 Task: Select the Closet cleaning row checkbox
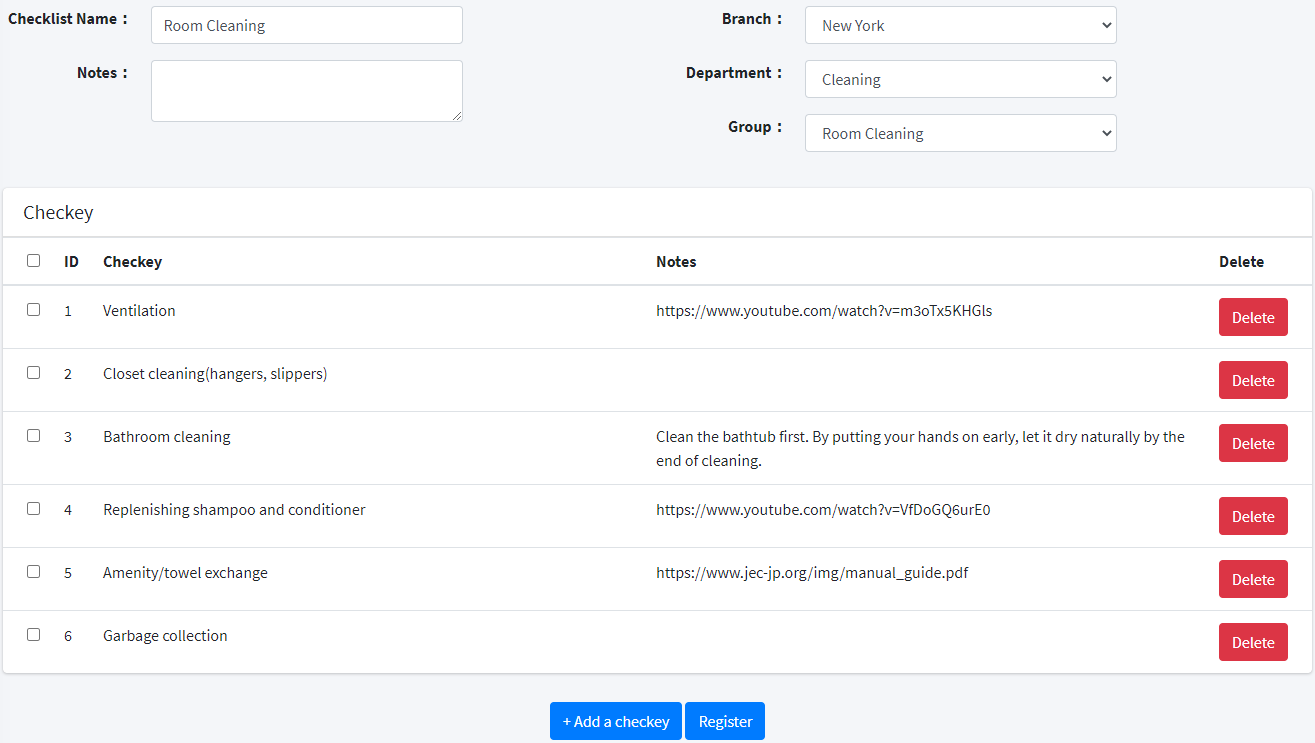tap(34, 373)
